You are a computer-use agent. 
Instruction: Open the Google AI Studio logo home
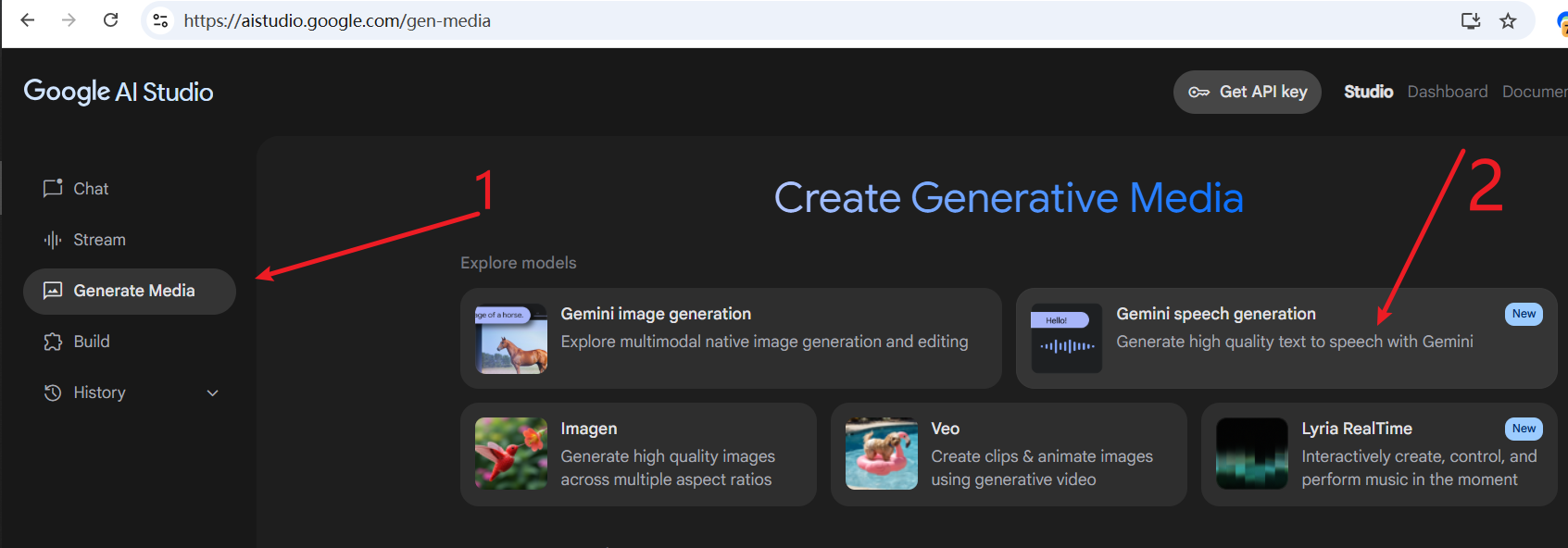(119, 92)
